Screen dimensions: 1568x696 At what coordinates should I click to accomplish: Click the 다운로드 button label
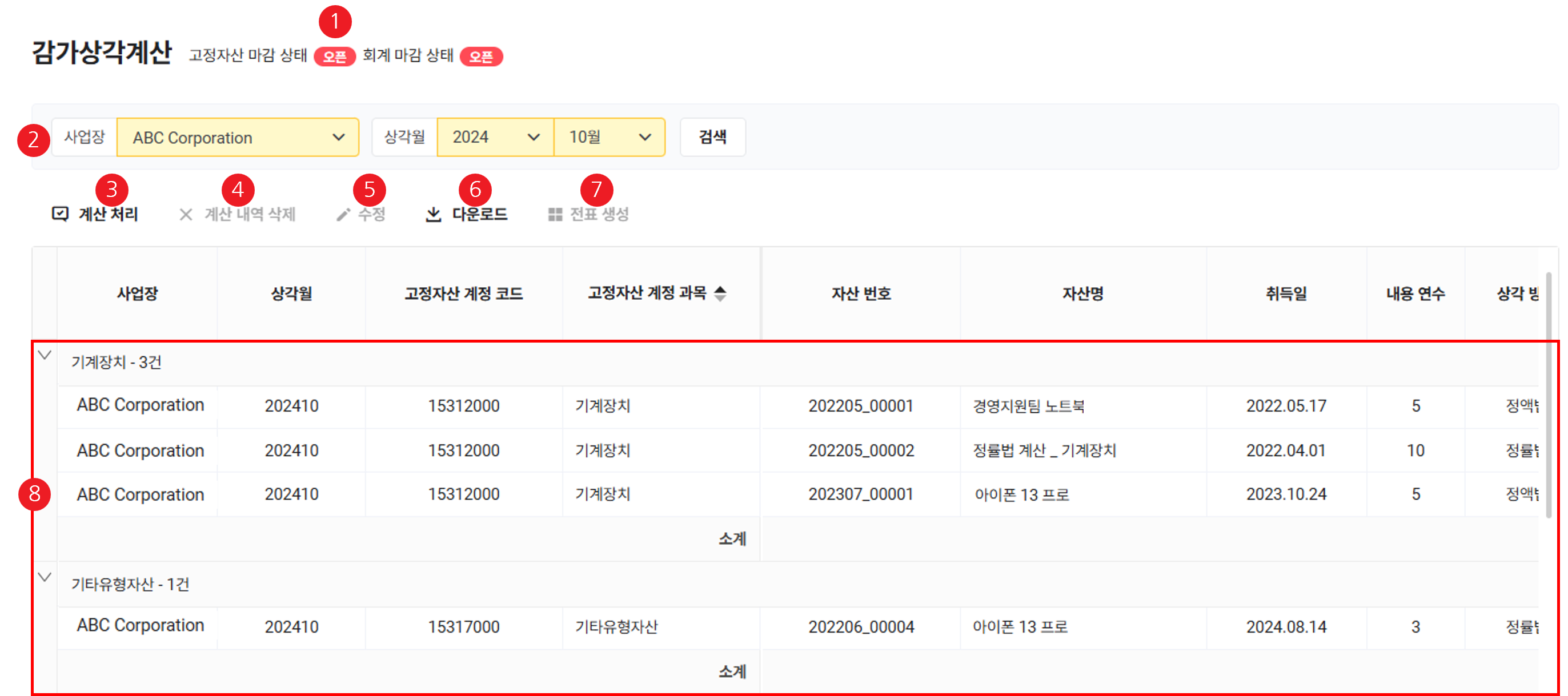[x=480, y=214]
